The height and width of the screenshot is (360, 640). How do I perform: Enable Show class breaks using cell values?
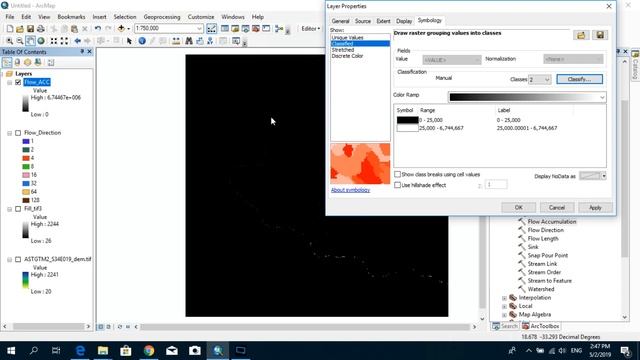[397, 174]
